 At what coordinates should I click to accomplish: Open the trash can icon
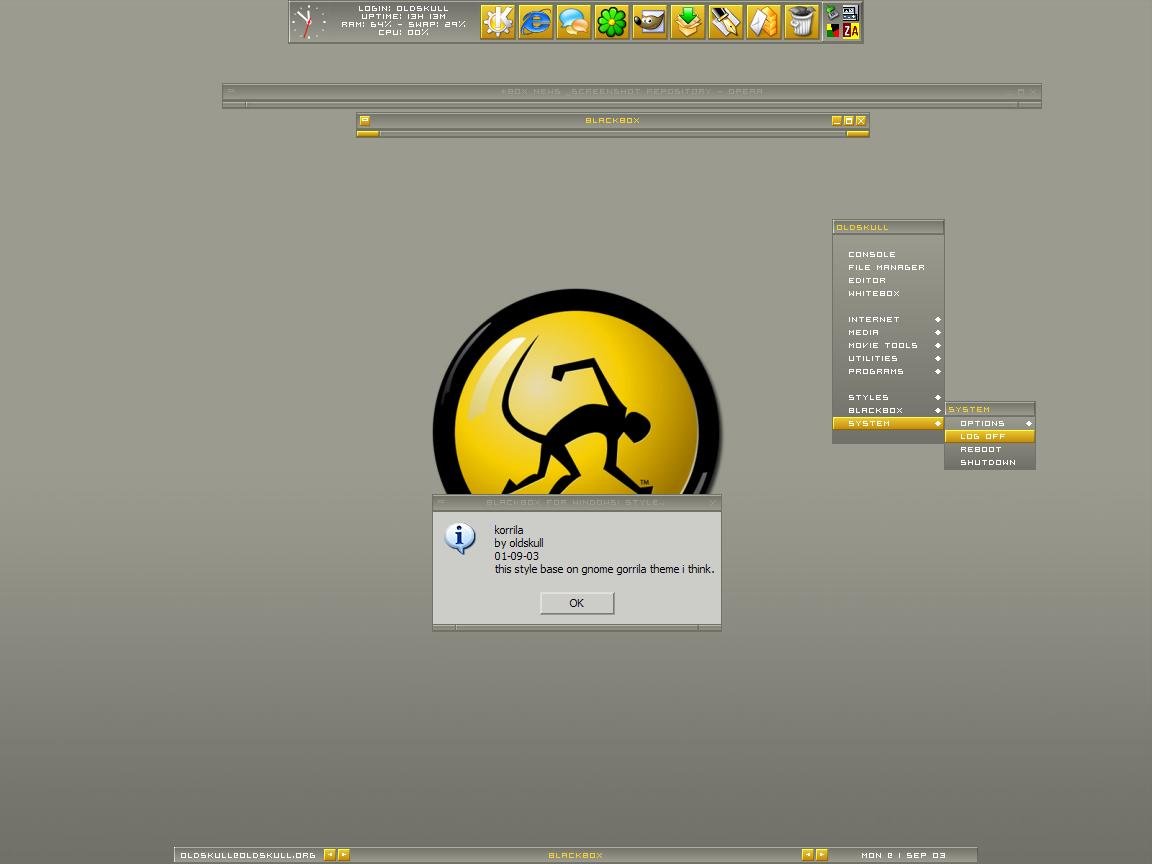coord(802,21)
